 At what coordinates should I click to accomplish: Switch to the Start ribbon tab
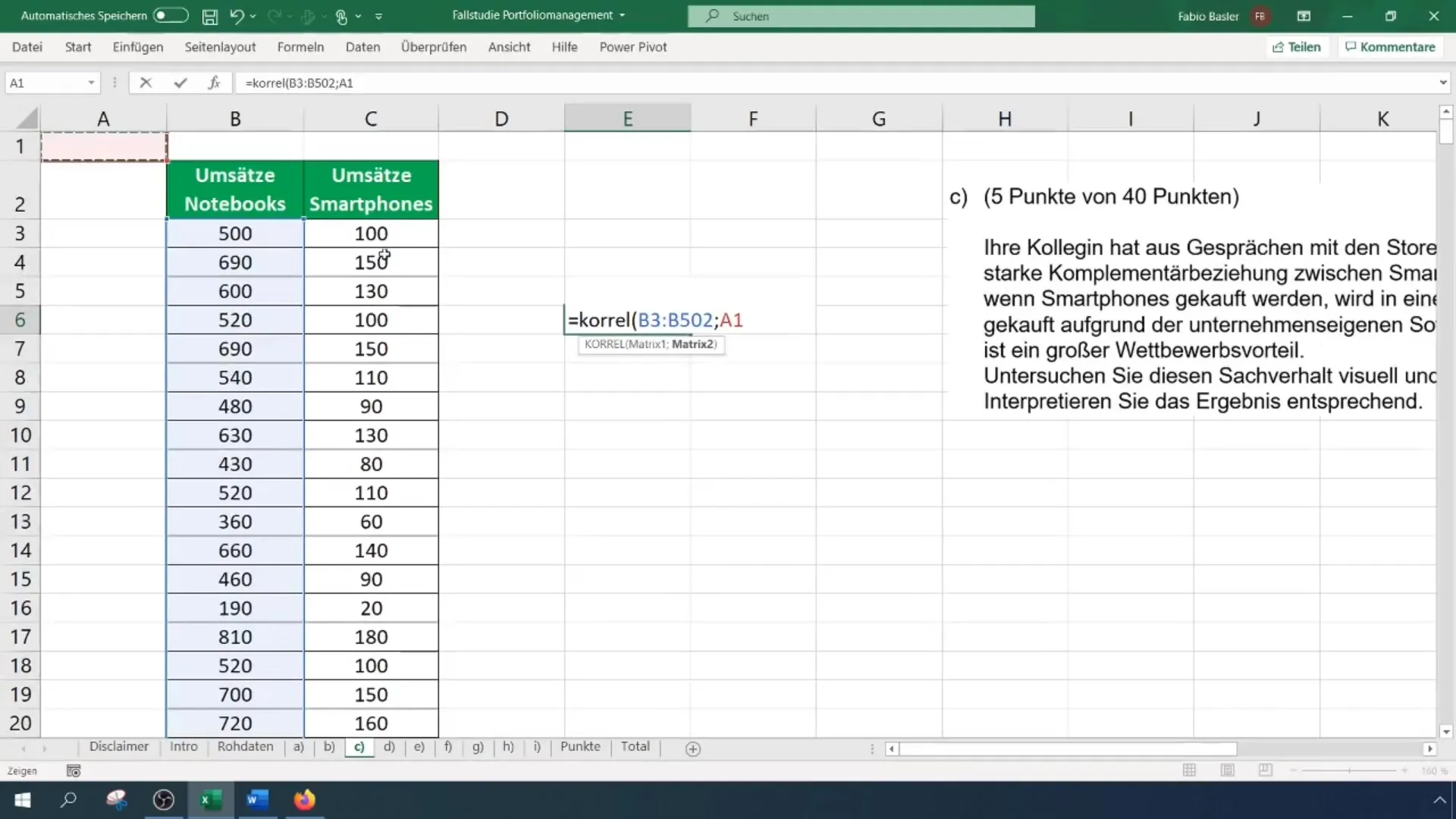click(x=78, y=47)
